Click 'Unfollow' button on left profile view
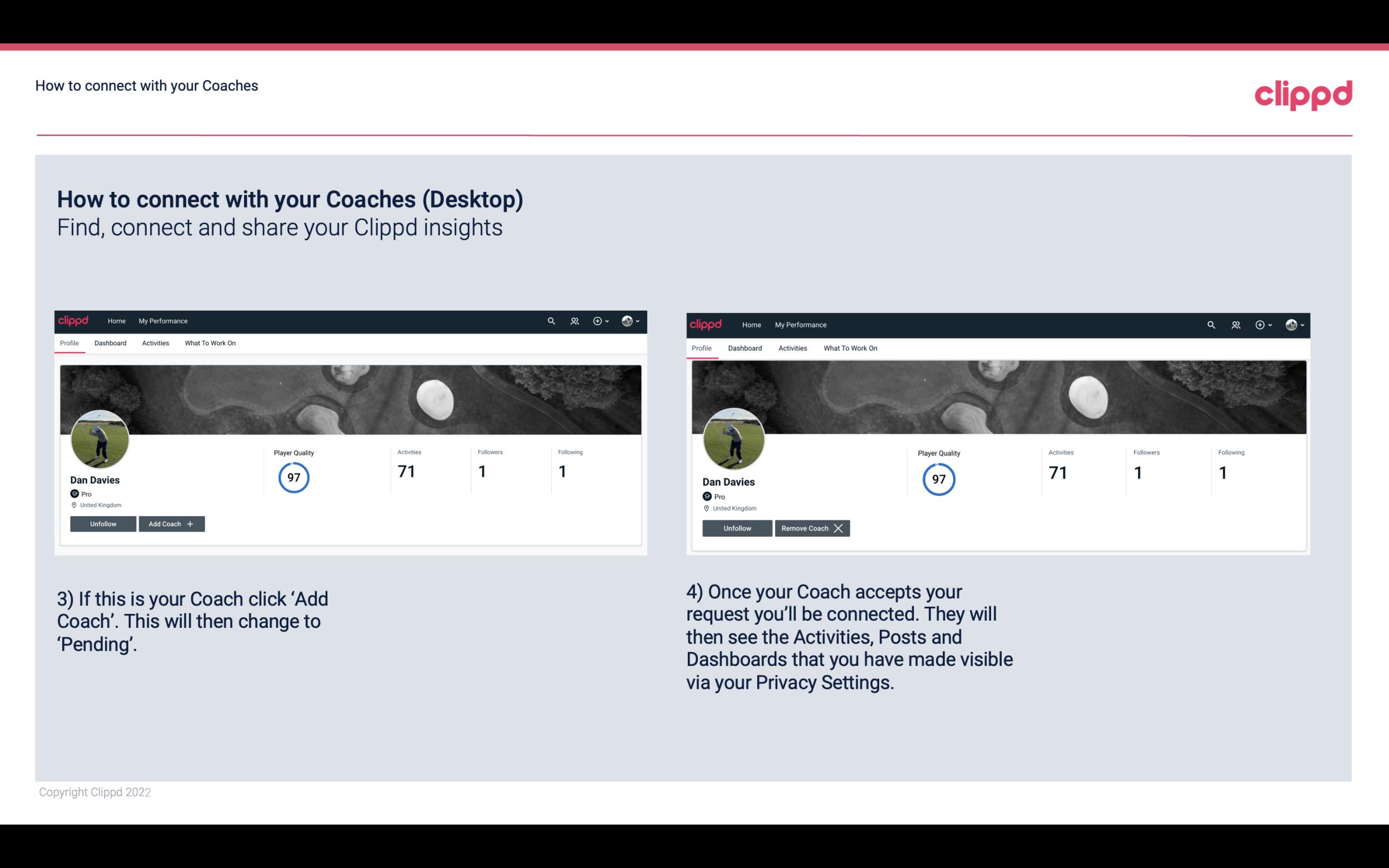1389x868 pixels. [x=103, y=524]
